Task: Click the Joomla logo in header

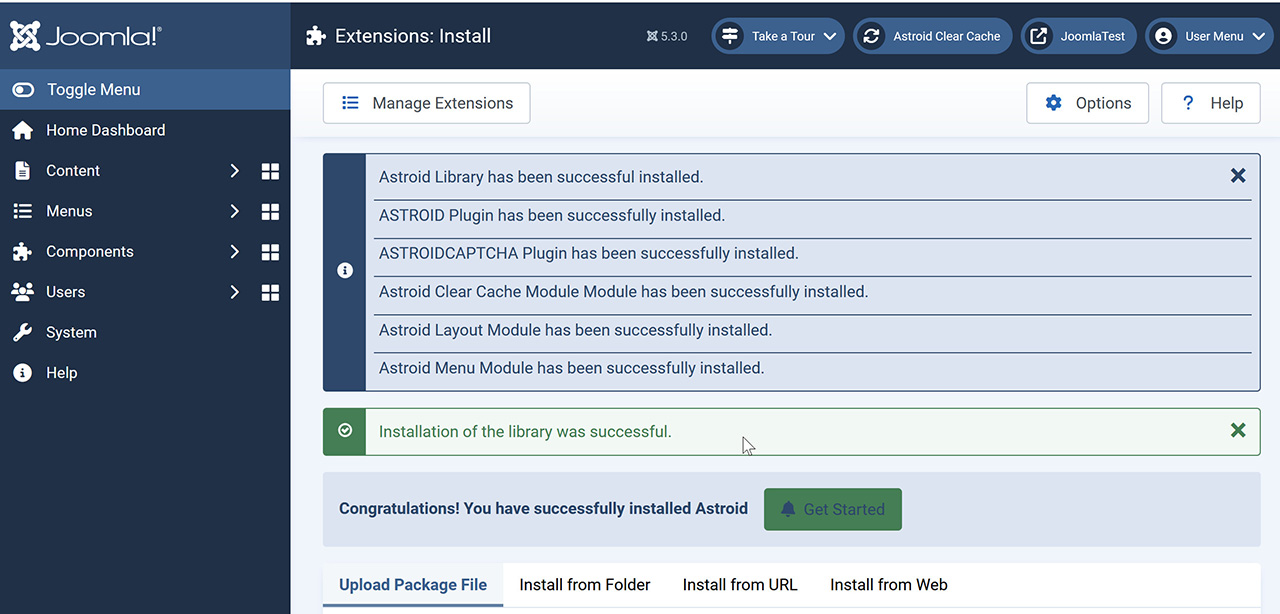Action: (86, 36)
